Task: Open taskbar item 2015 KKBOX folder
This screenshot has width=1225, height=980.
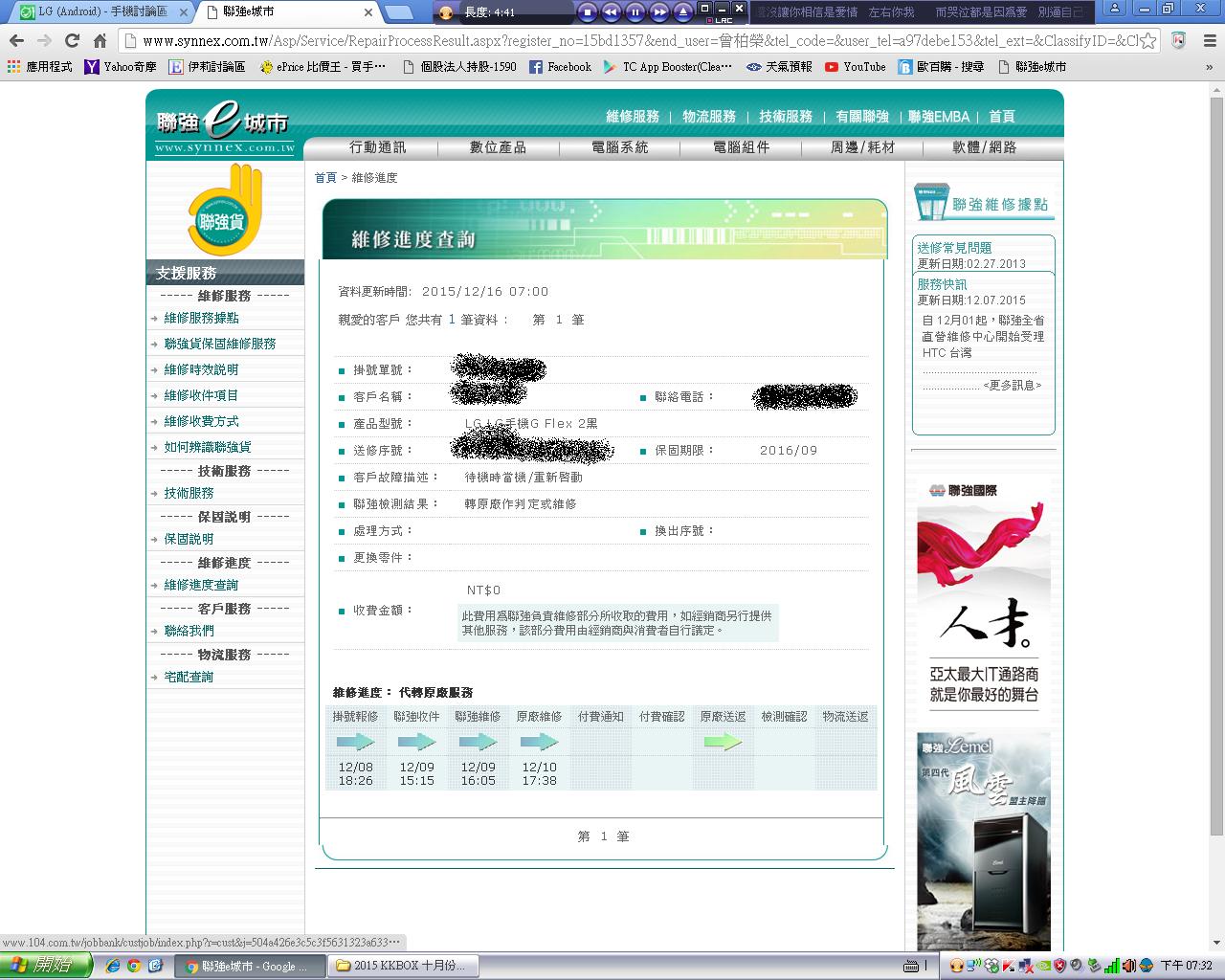Action: coord(401,966)
